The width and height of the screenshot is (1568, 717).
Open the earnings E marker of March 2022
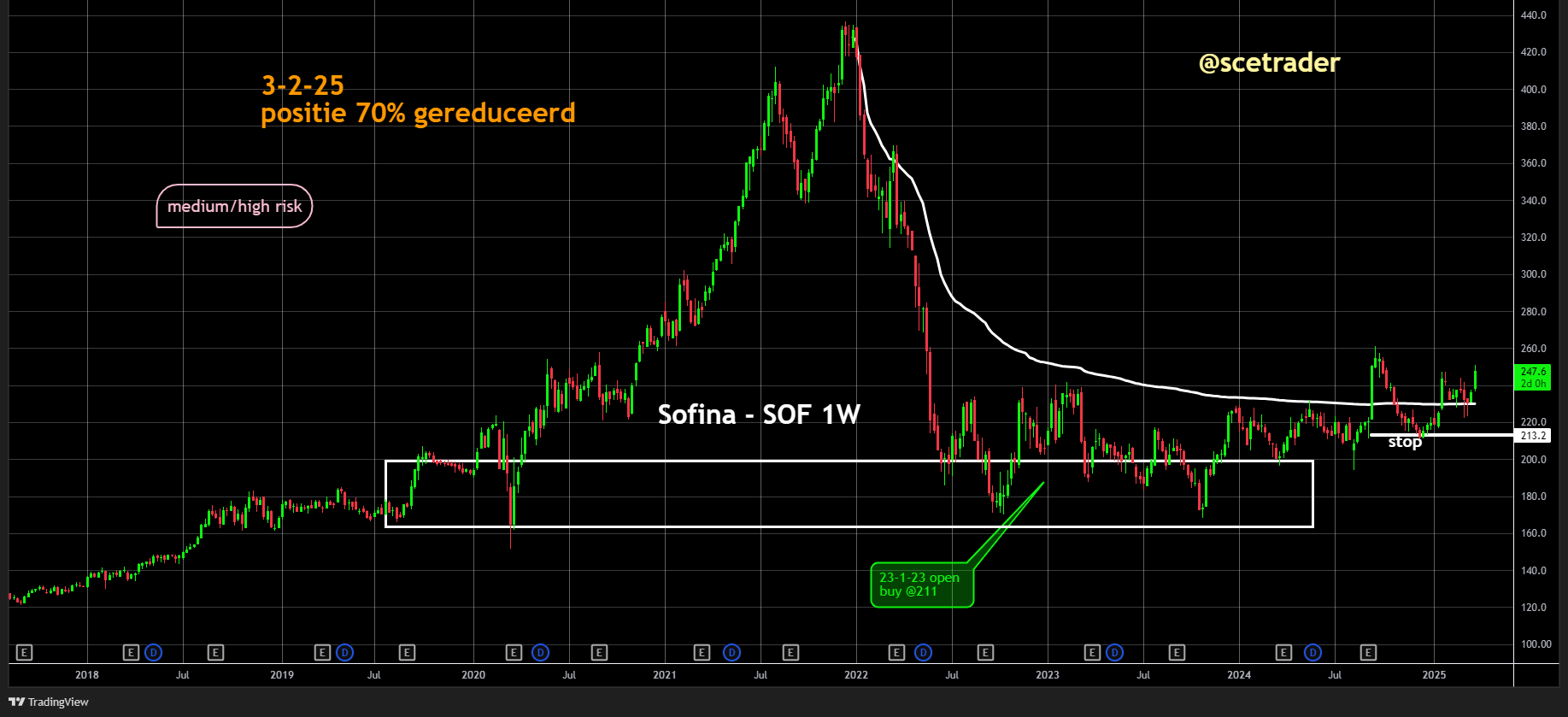[x=896, y=653]
